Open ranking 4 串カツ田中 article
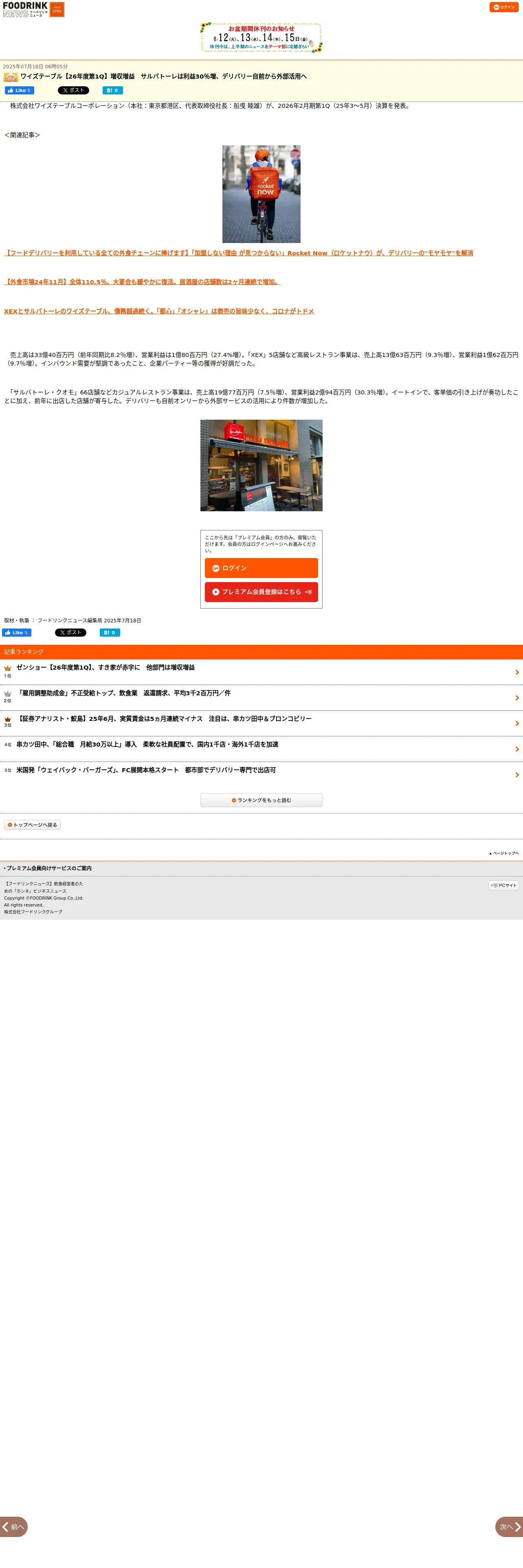The image size is (523, 1568). 147,745
